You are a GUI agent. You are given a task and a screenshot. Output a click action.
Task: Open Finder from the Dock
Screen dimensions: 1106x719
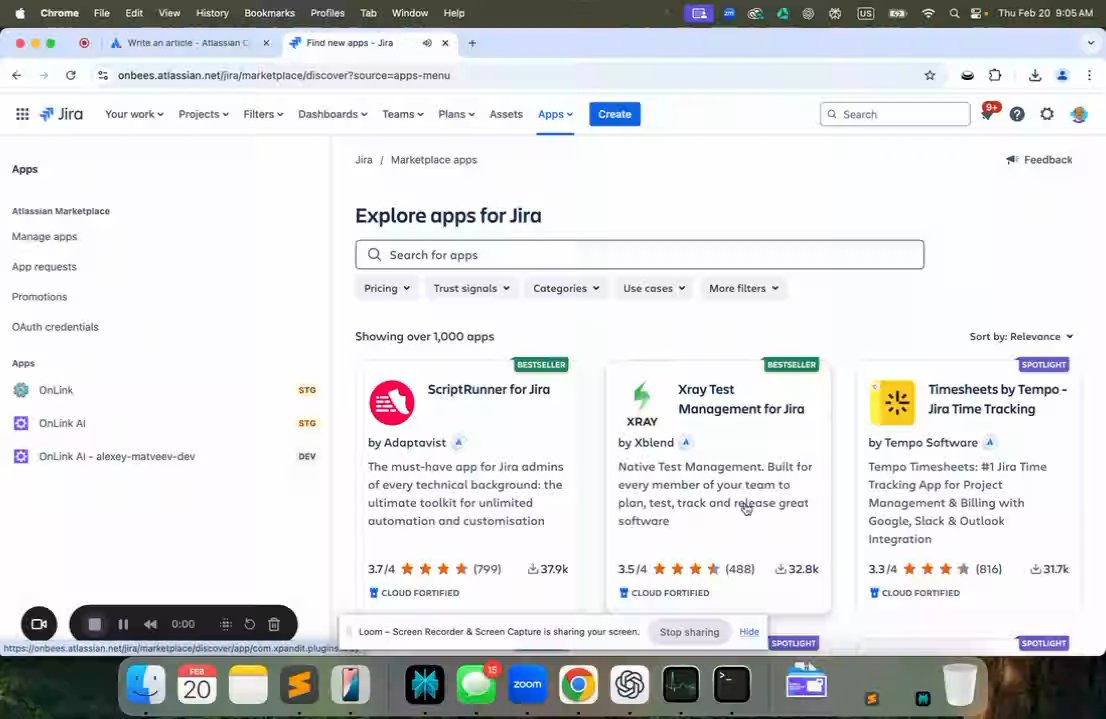click(146, 684)
